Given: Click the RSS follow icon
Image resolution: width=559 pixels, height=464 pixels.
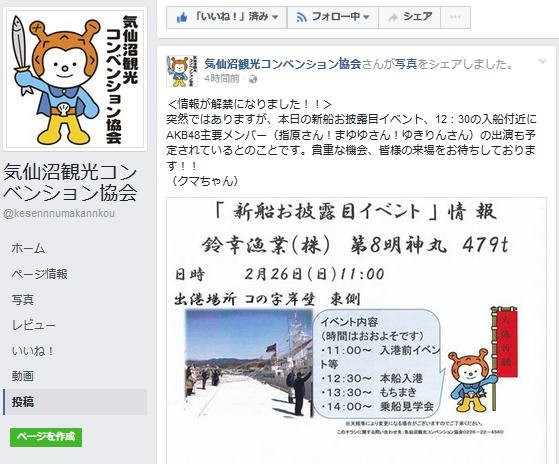Looking at the screenshot, I should [302, 17].
